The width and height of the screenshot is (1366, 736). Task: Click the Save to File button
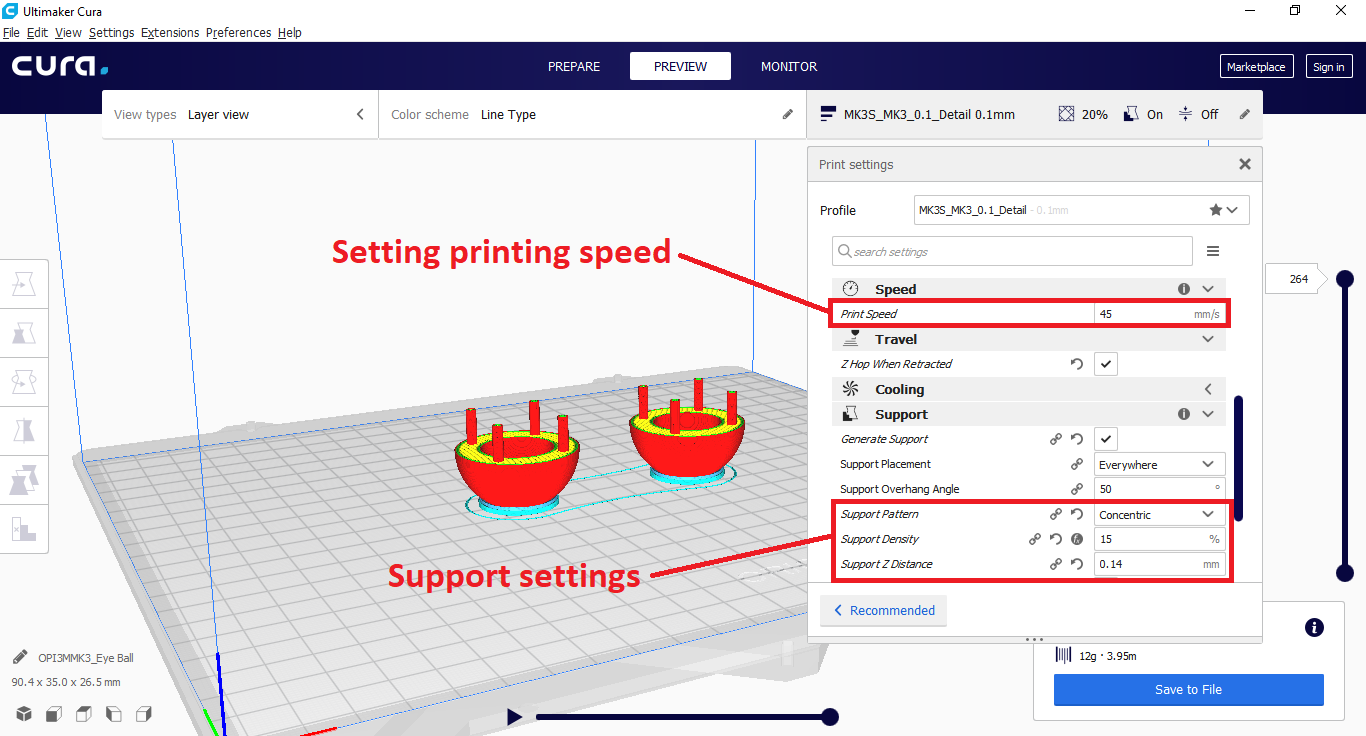(1189, 689)
